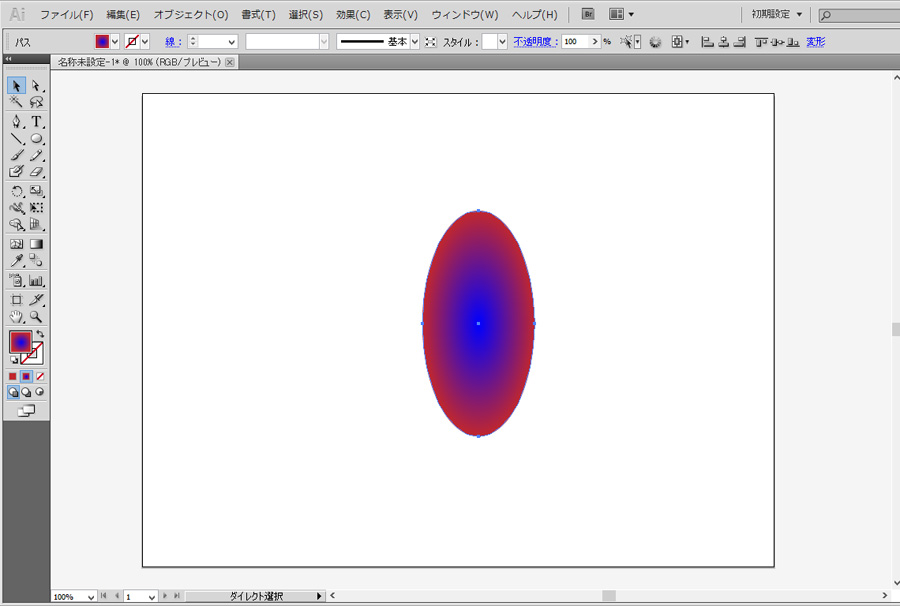
Task: Click the 線 stroke panel link
Action: 173,42
